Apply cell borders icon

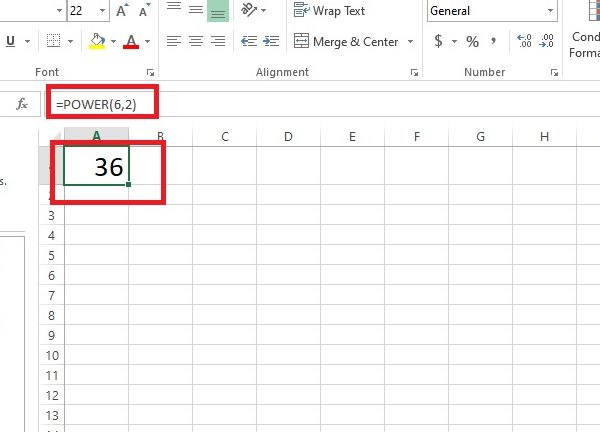coord(54,41)
